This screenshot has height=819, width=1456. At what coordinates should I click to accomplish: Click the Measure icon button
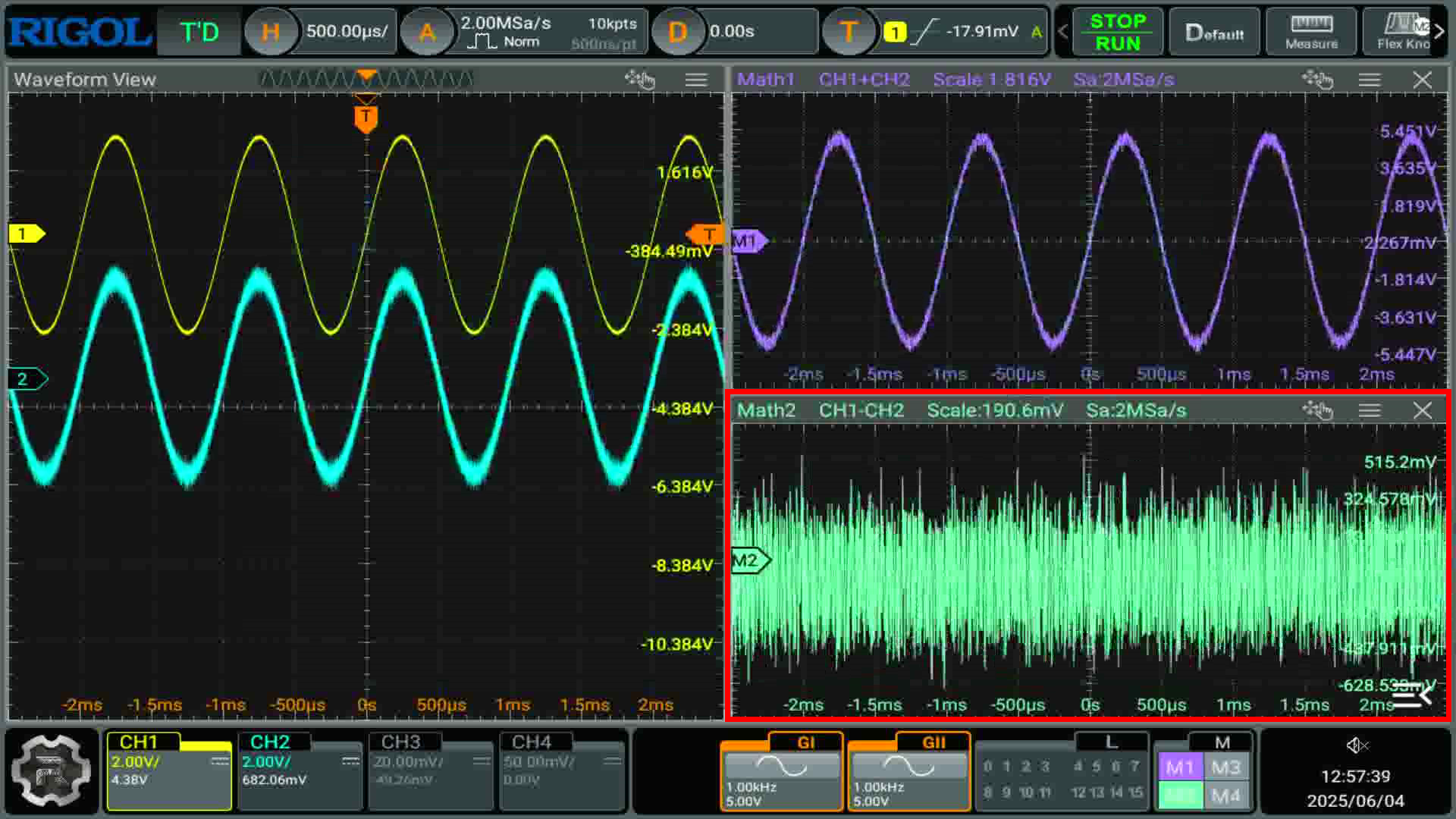[x=1311, y=32]
